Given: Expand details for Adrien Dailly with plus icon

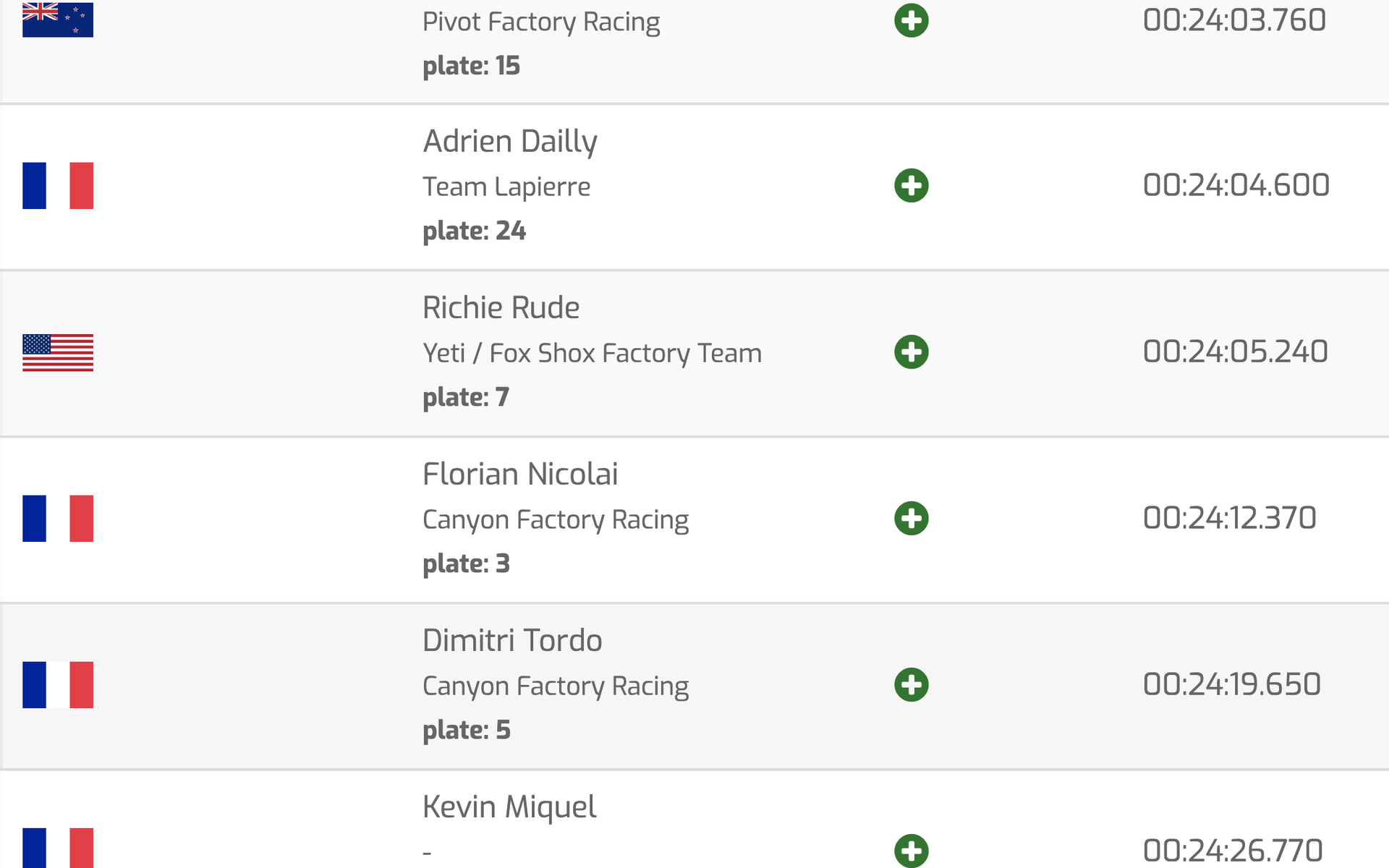Looking at the screenshot, I should click(912, 186).
